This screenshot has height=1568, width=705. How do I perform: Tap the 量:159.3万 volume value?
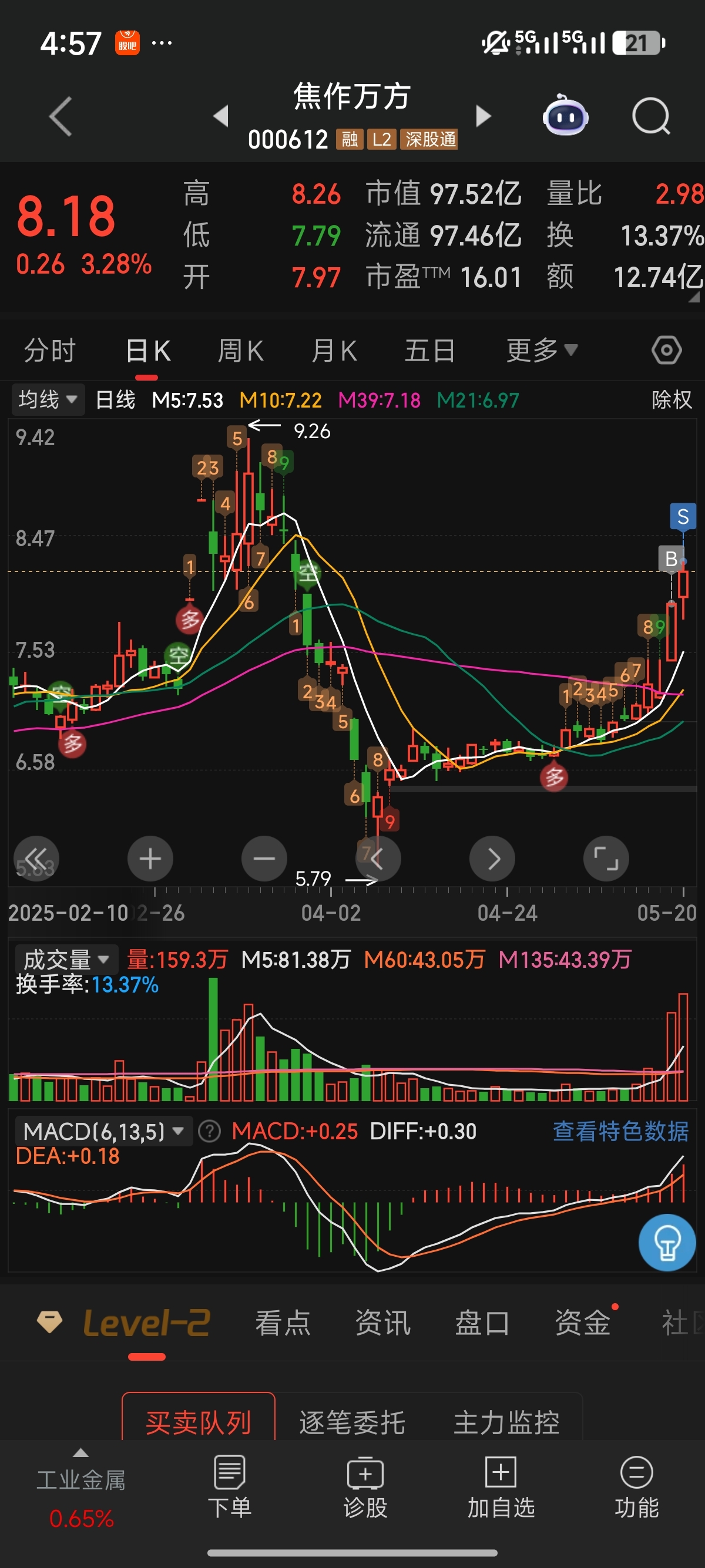tap(177, 960)
